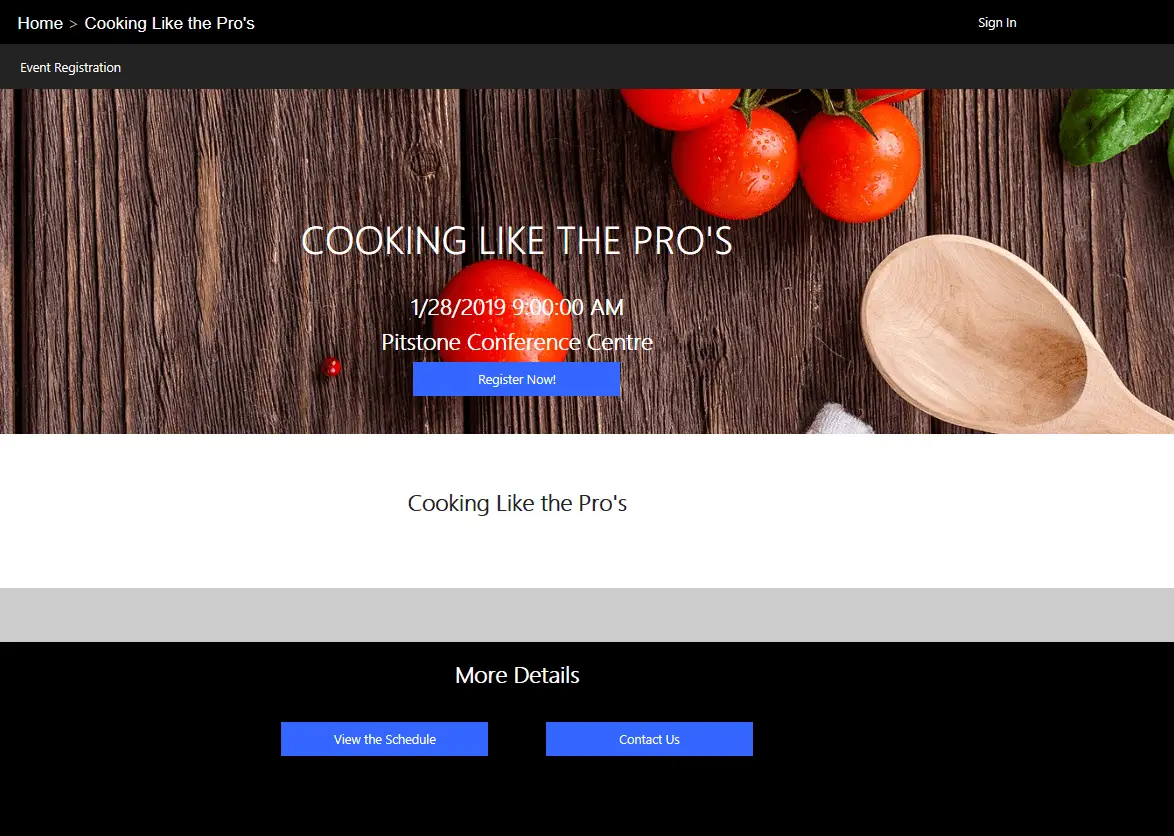1174x836 pixels.
Task: Click the breadcrumb separator arrow after Home
Action: click(x=73, y=24)
